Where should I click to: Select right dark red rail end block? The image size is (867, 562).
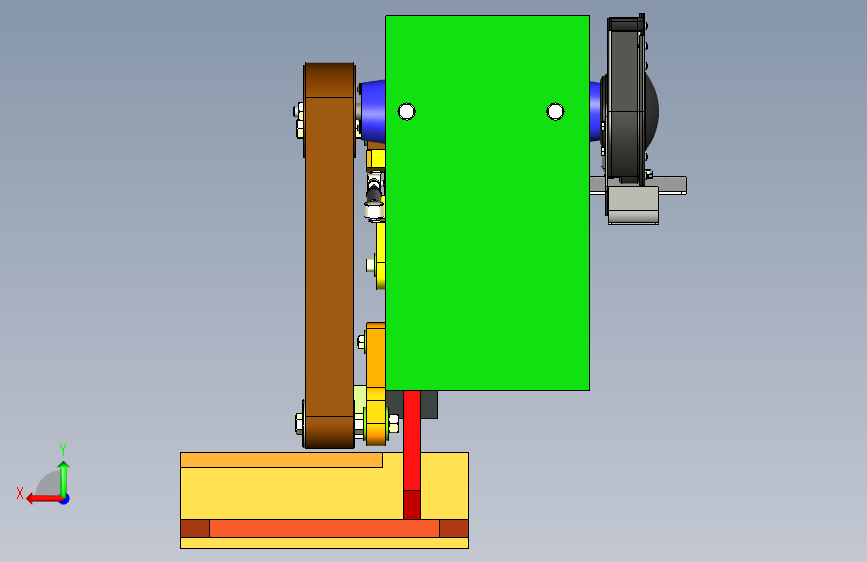pyautogui.click(x=454, y=528)
